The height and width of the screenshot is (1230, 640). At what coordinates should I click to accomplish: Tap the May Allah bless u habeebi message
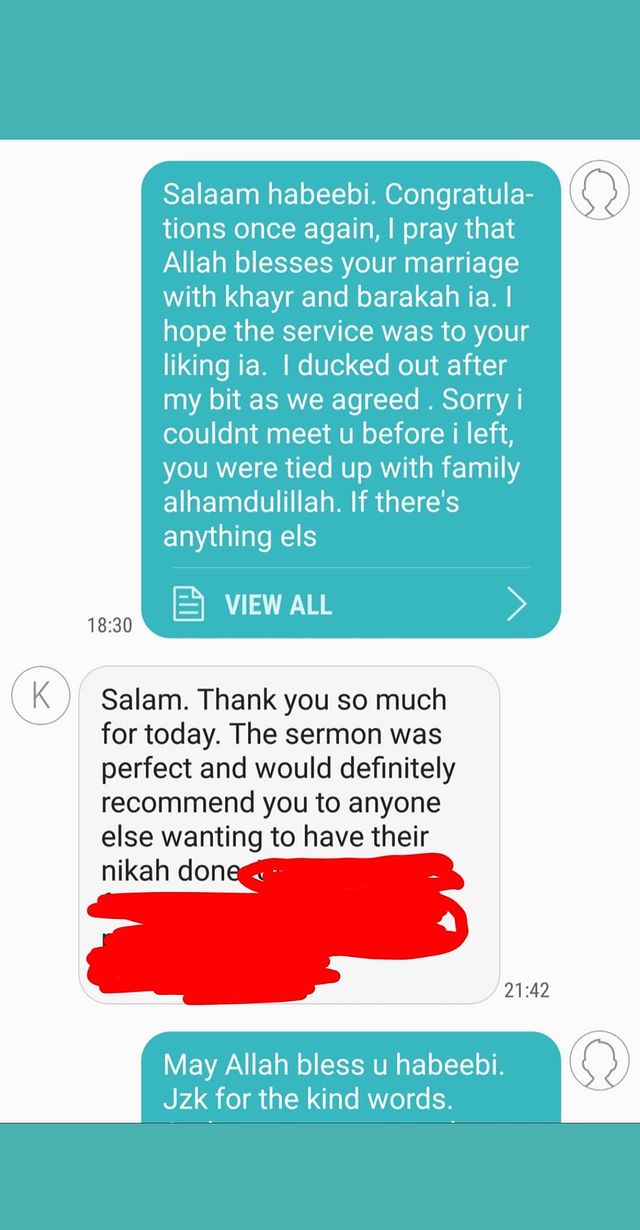pos(351,1077)
